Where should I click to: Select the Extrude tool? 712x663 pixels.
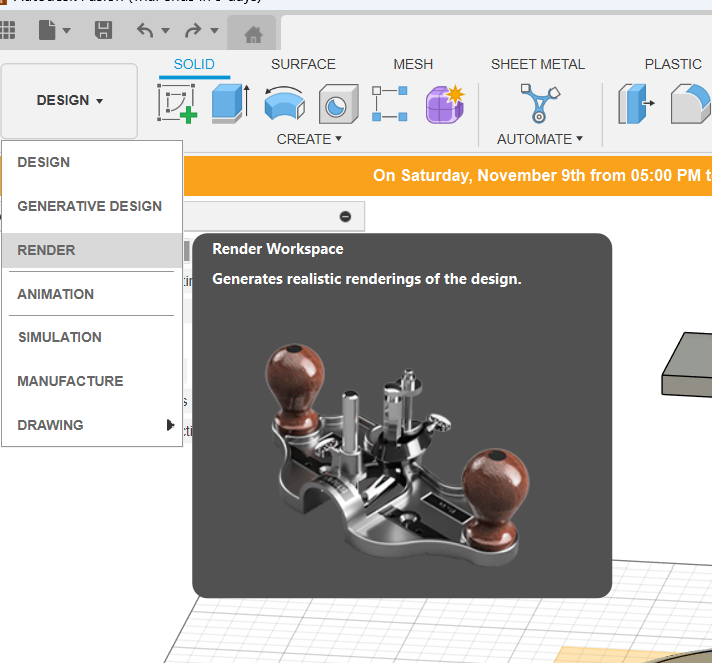[231, 104]
